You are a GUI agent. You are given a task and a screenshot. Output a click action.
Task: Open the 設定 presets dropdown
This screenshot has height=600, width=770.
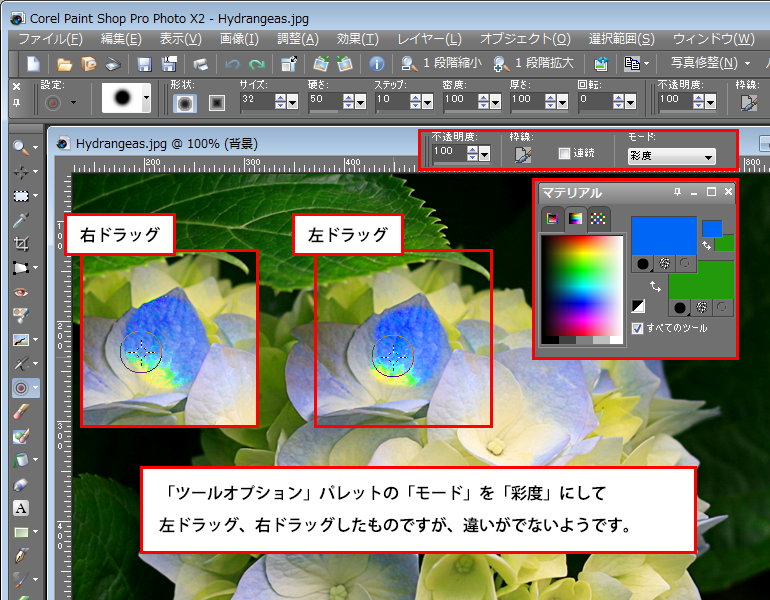[73, 103]
